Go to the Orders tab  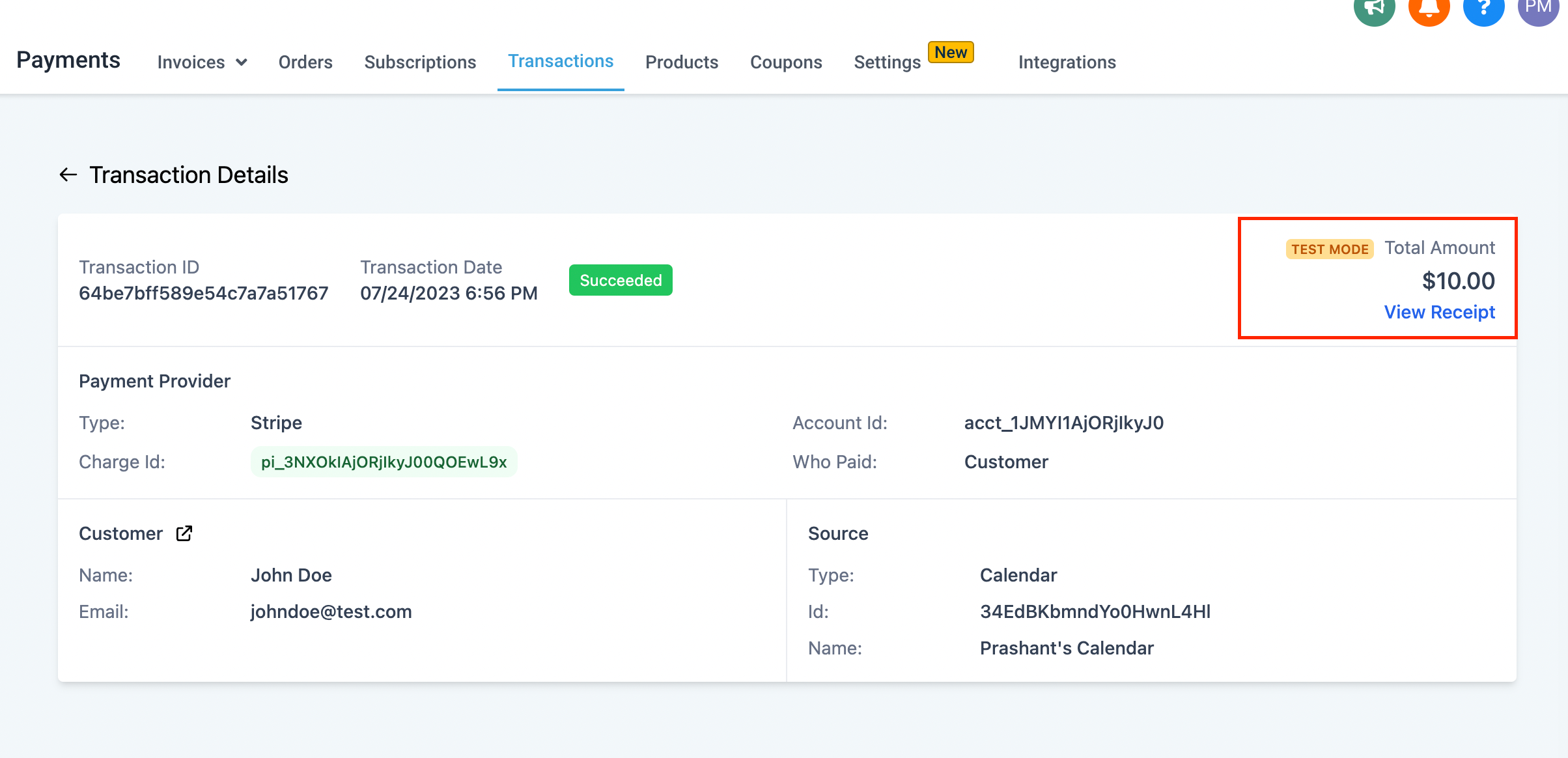pyautogui.click(x=305, y=62)
